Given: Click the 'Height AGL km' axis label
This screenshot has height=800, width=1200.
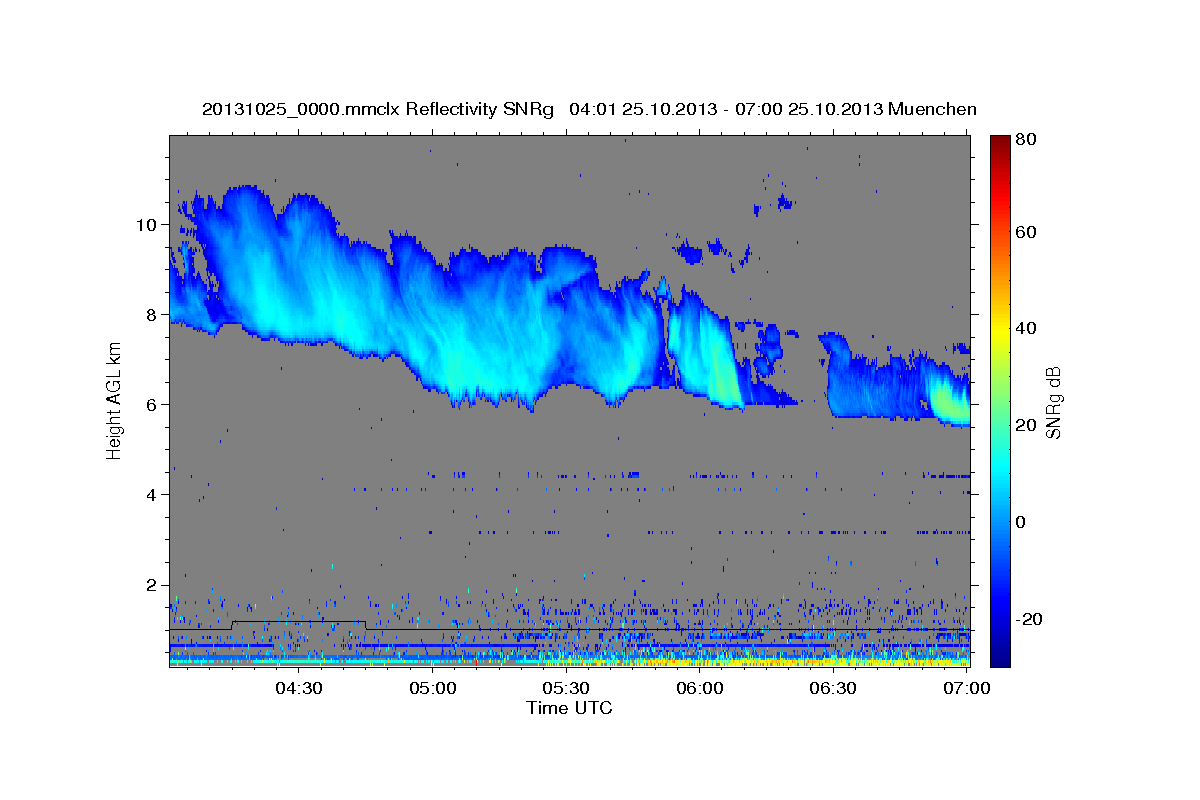Looking at the screenshot, I should click(114, 400).
